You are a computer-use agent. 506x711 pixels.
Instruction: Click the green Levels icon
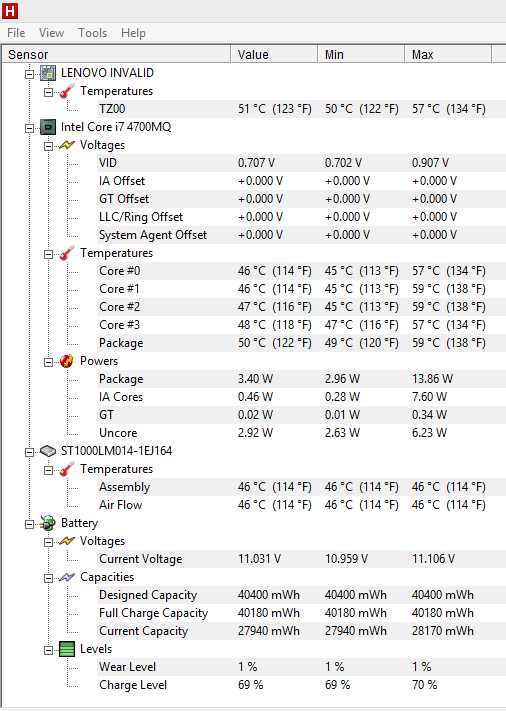(x=67, y=649)
